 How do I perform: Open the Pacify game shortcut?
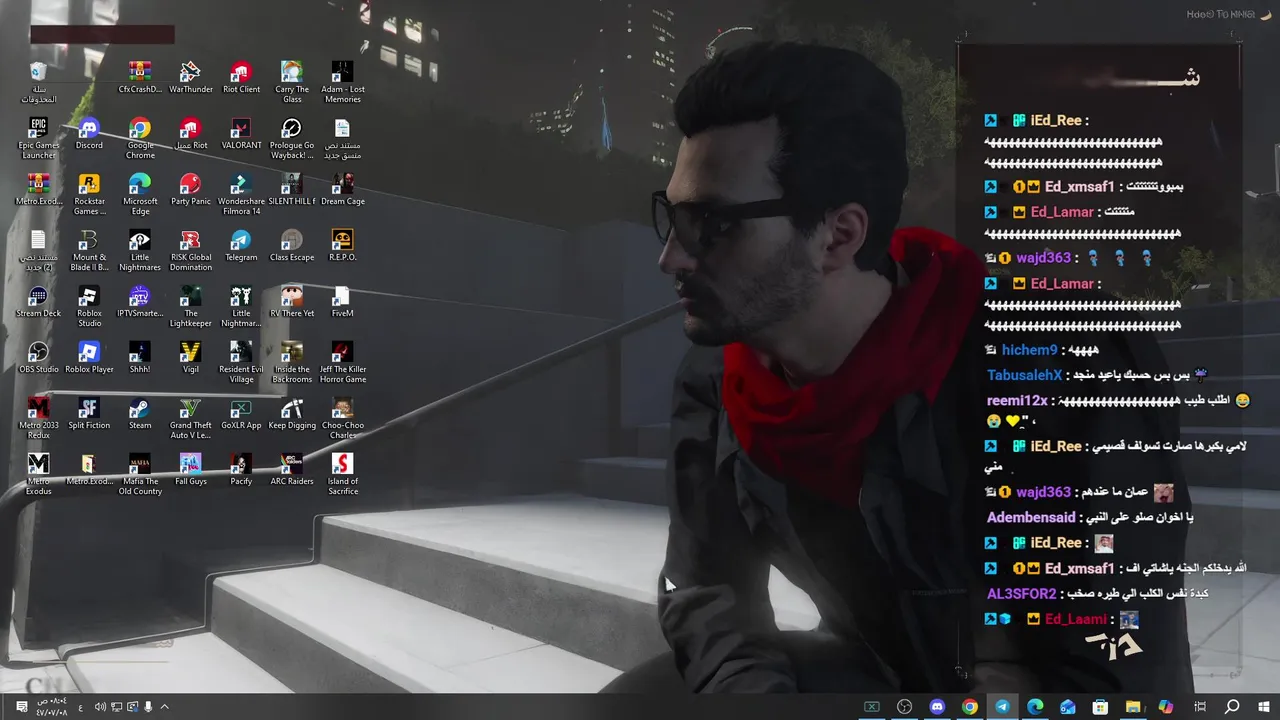coord(241,470)
